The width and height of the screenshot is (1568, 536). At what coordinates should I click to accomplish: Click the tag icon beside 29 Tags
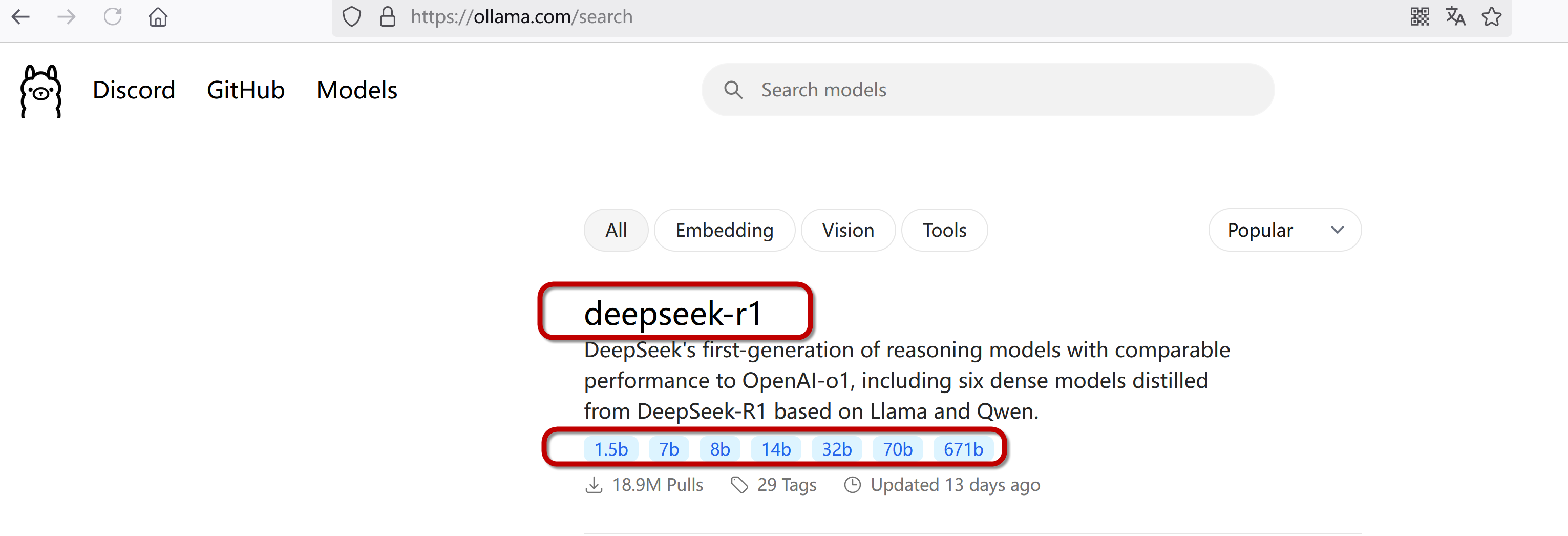click(739, 485)
